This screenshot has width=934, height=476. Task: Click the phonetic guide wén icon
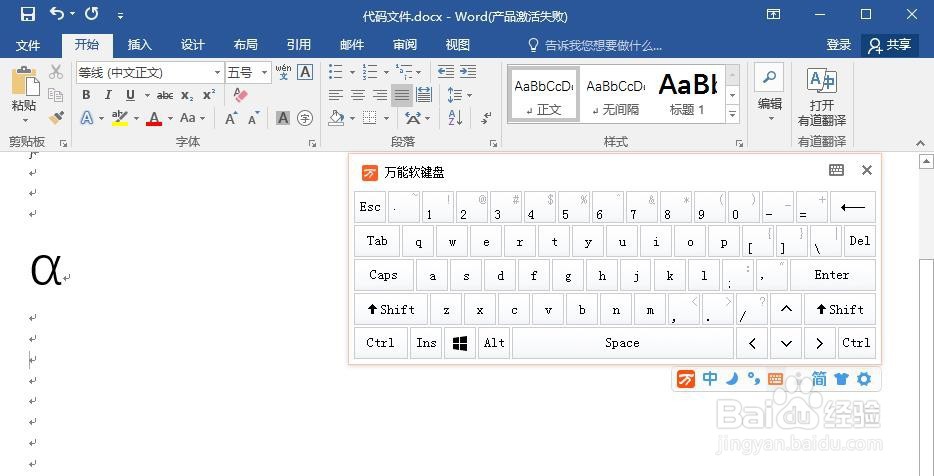point(284,72)
